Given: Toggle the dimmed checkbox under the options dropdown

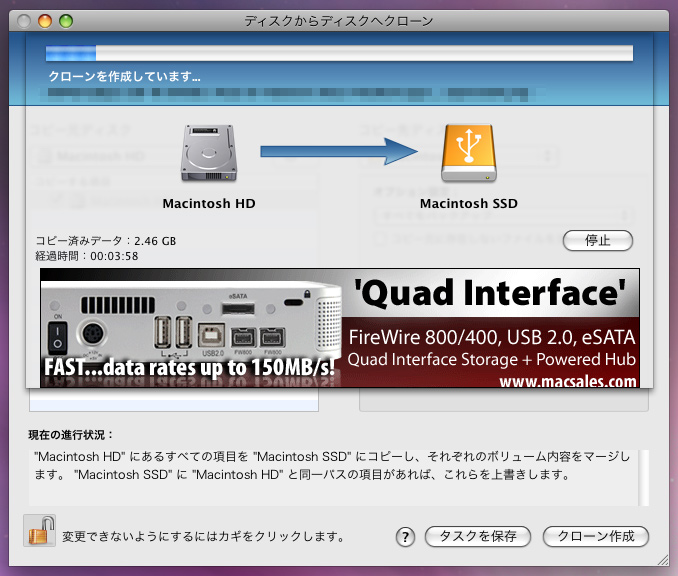Looking at the screenshot, I should point(381,238).
